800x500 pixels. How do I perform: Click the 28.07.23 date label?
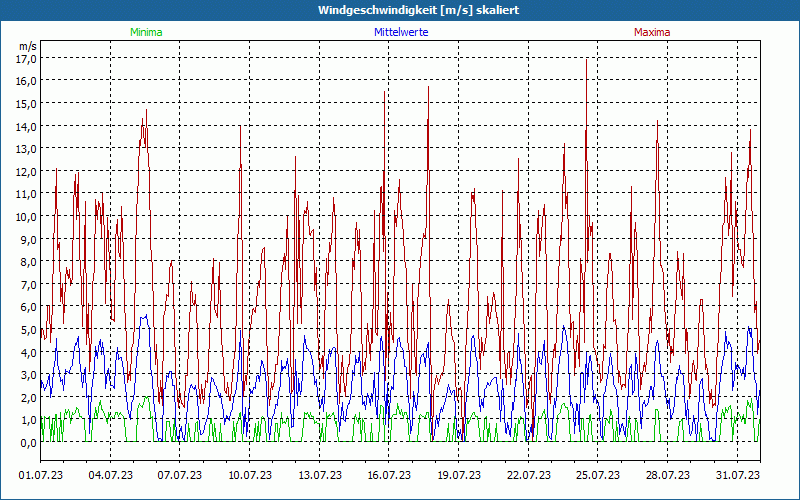[x=668, y=475]
